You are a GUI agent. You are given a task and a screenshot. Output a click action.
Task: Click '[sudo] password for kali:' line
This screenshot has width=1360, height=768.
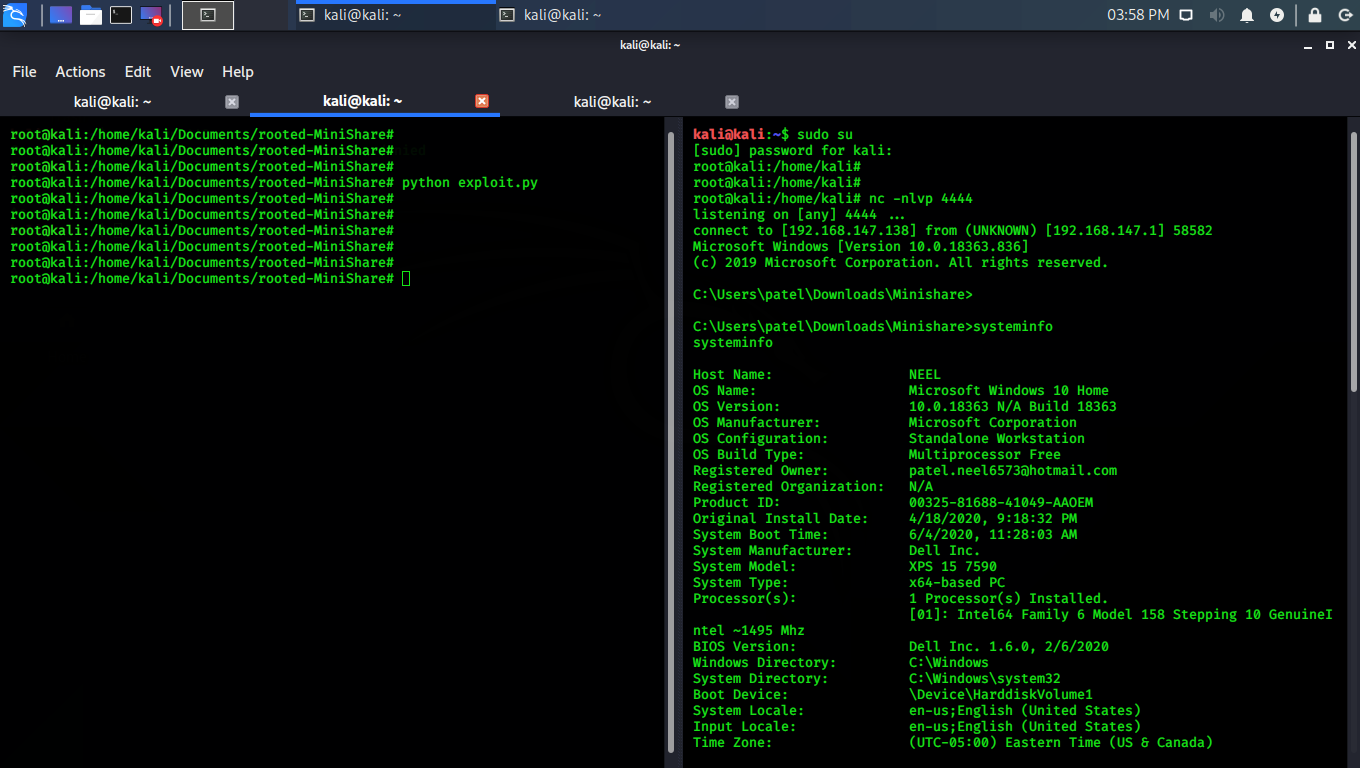point(792,151)
